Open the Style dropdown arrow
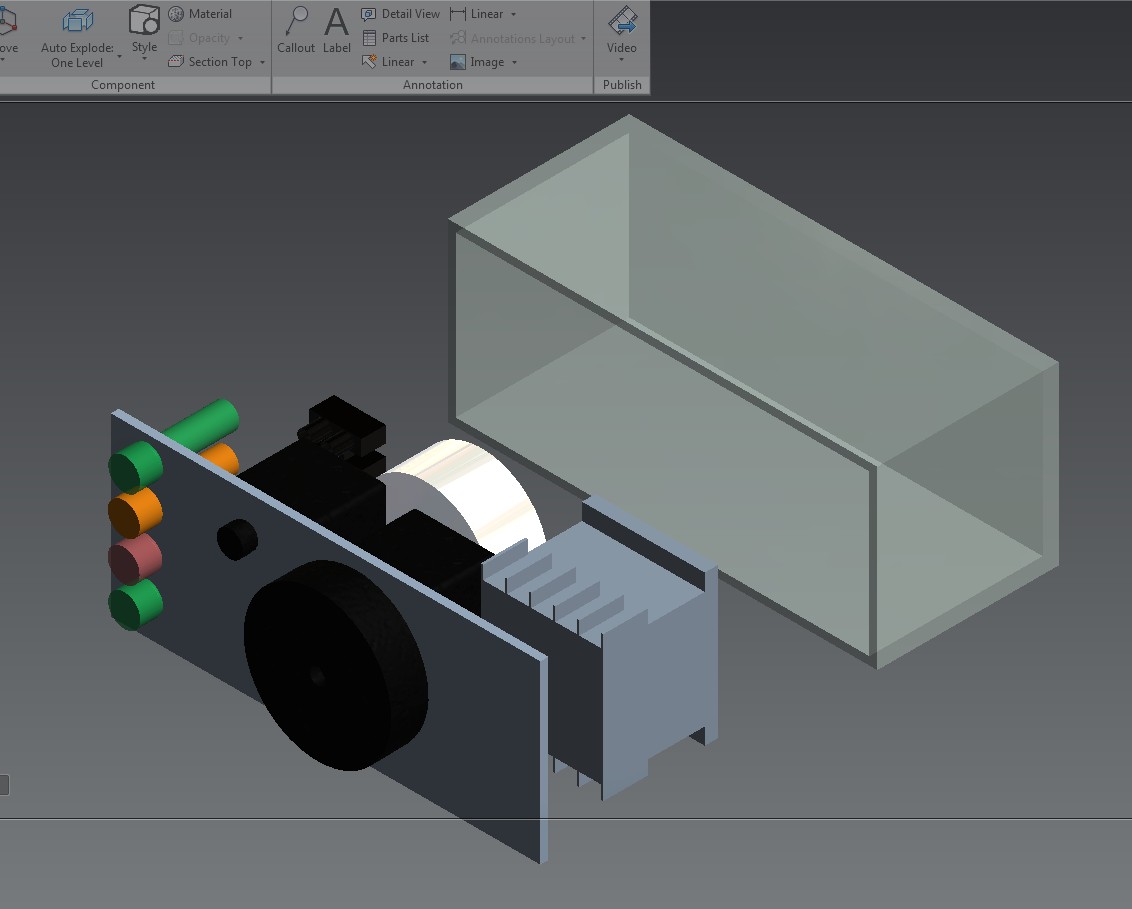The image size is (1132, 909). pos(144,59)
